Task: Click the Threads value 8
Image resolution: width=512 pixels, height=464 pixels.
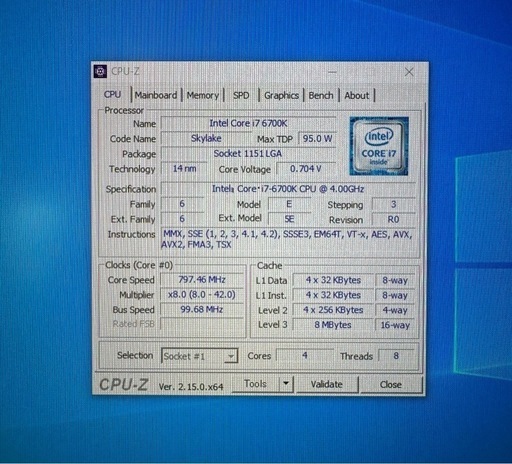Action: [396, 356]
